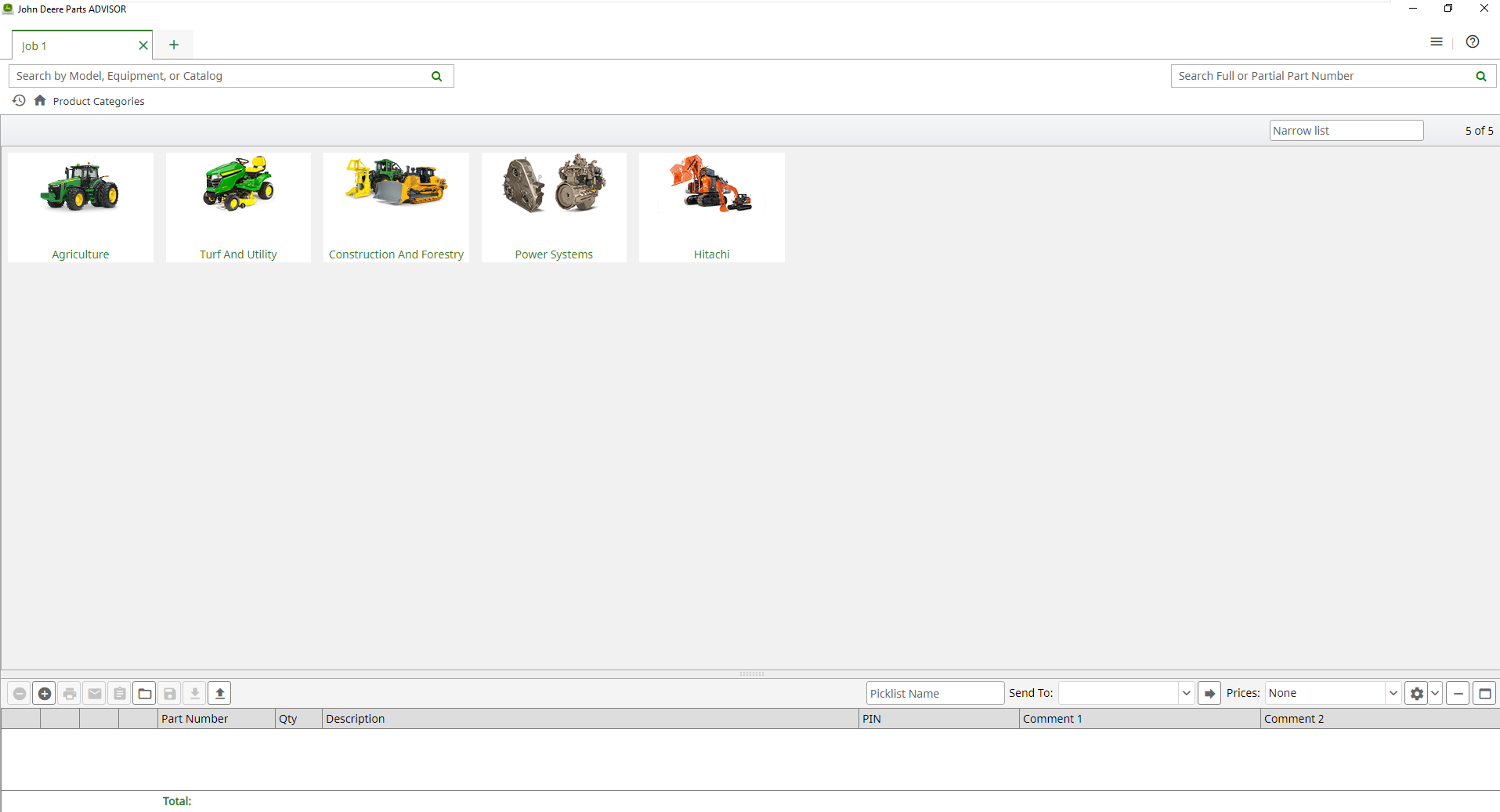
Task: Click the Qty column header
Action: pyautogui.click(x=298, y=719)
